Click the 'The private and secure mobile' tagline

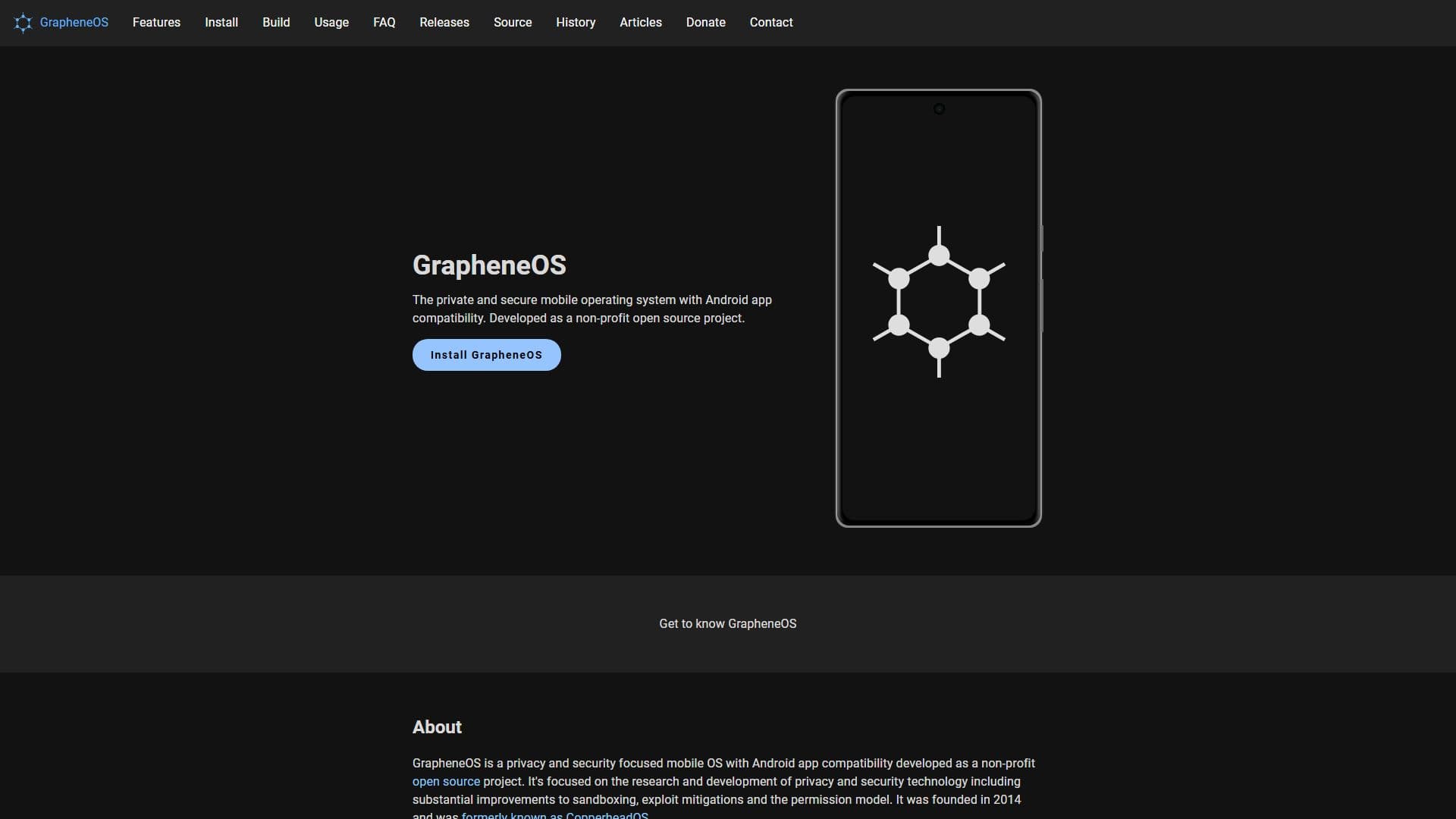tap(592, 309)
